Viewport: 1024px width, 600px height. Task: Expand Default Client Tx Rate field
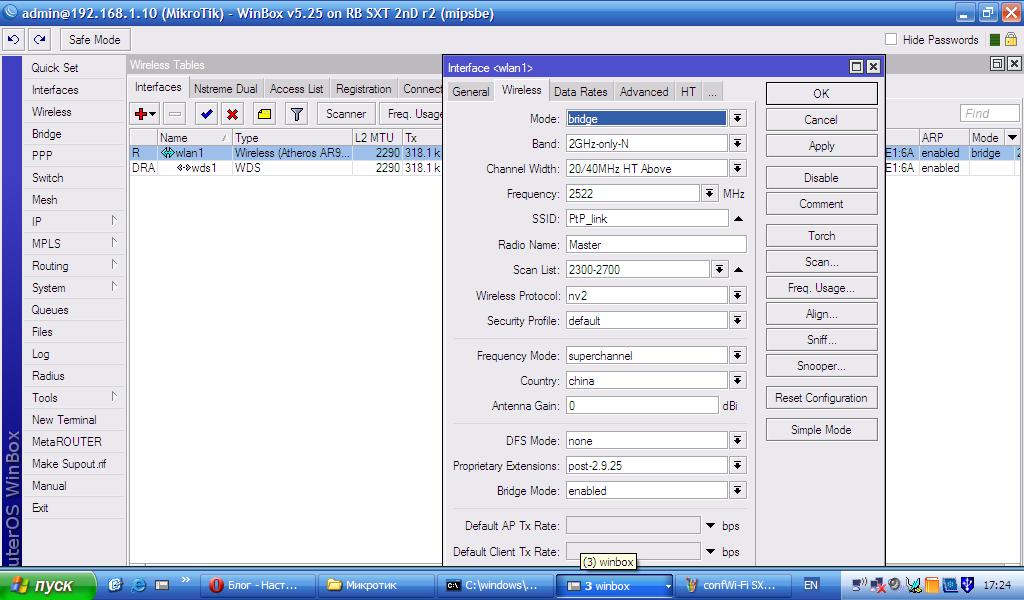(711, 552)
